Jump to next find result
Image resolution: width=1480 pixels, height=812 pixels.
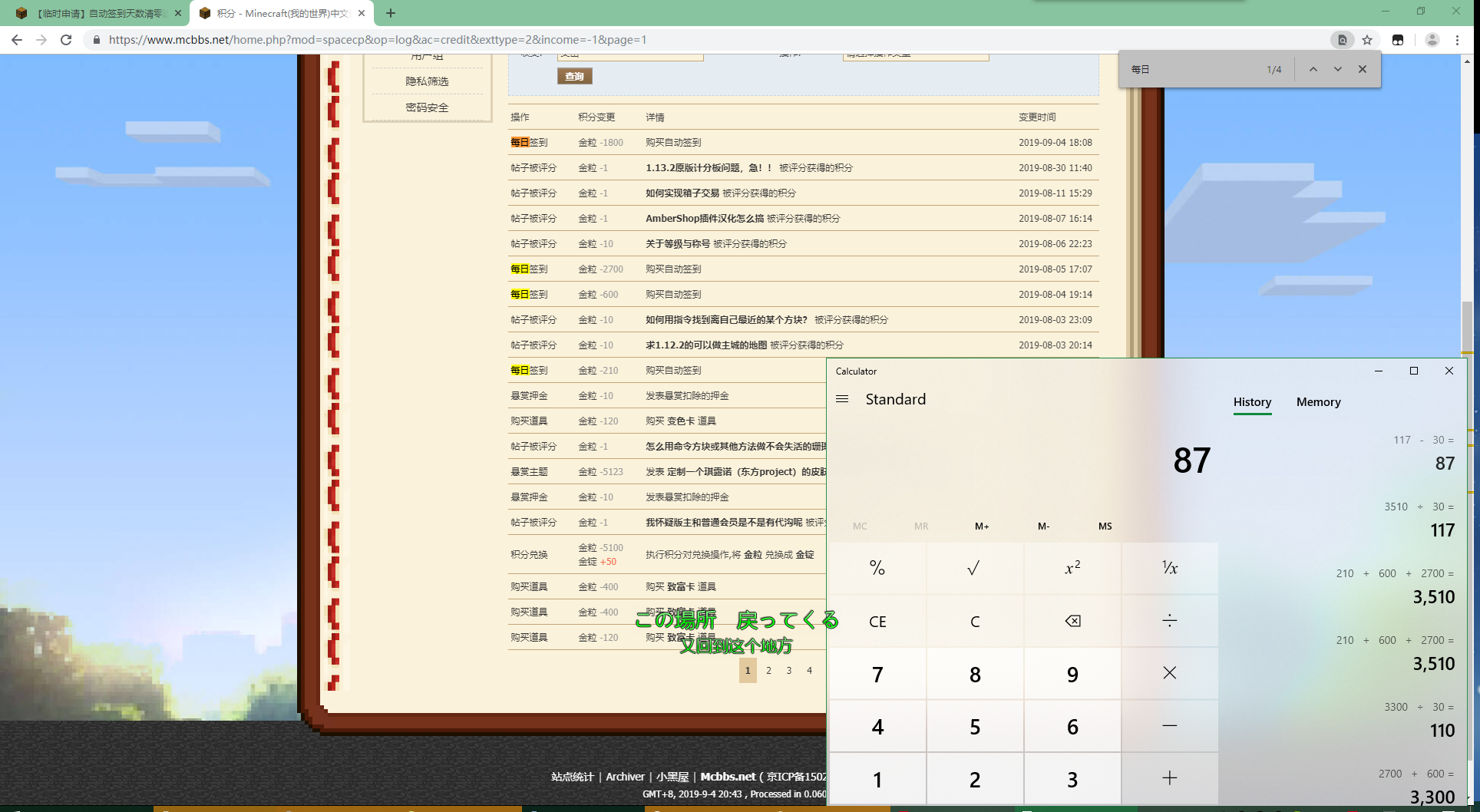[1338, 69]
